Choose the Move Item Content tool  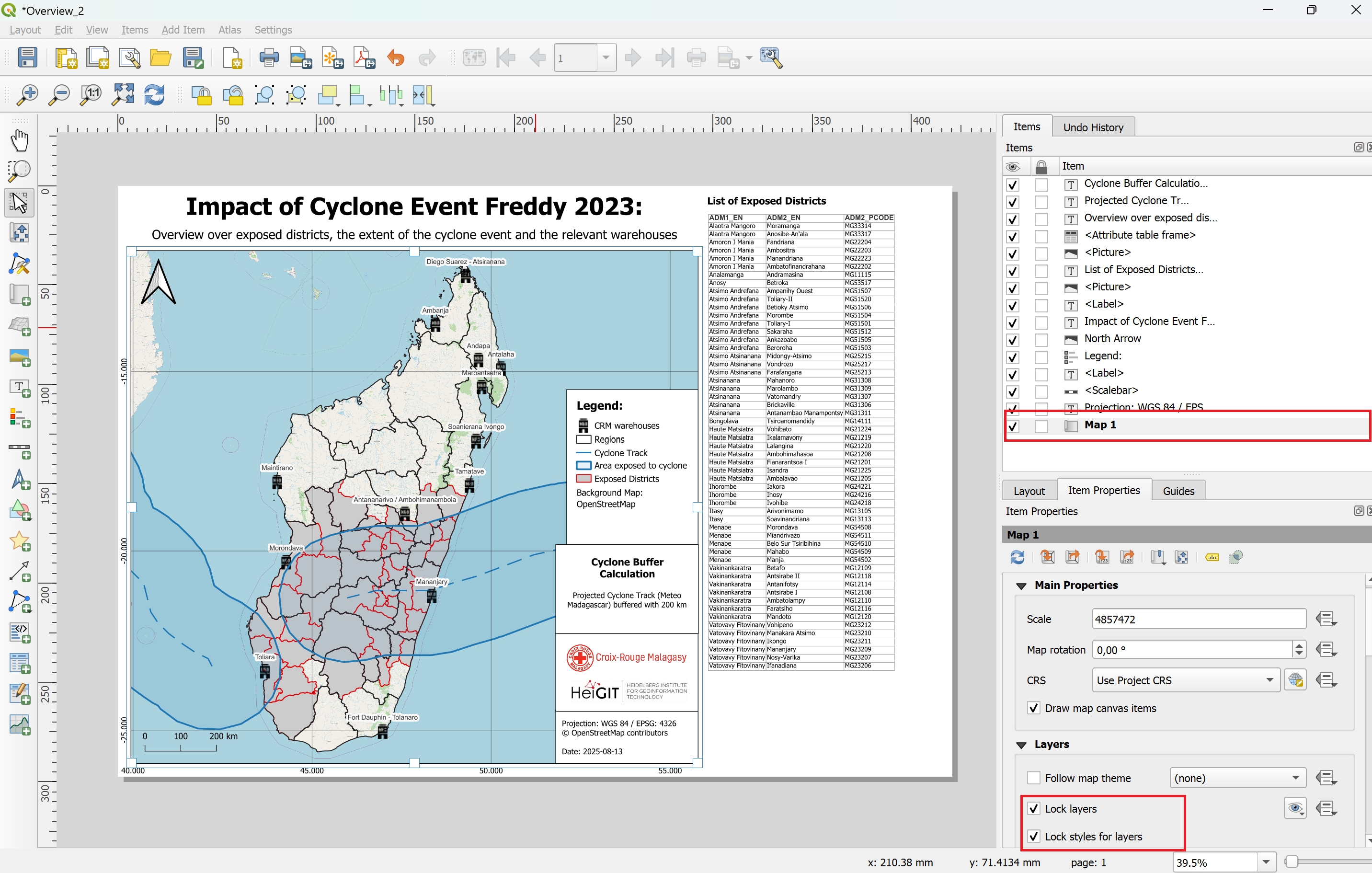[x=19, y=233]
